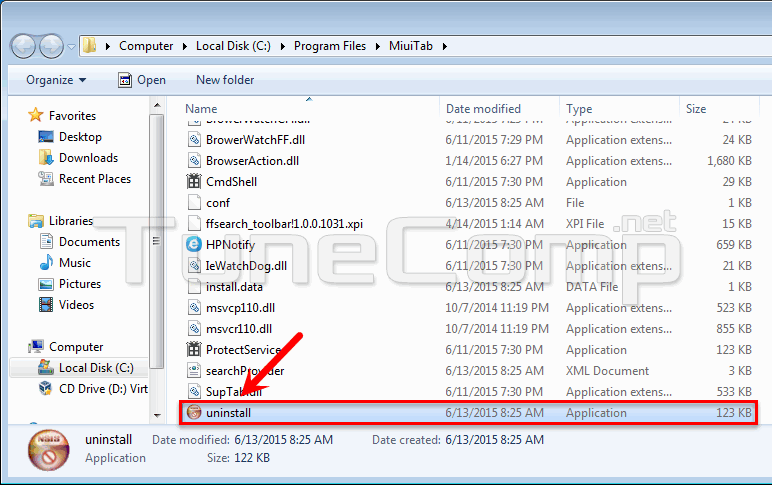This screenshot has height=485, width=772.
Task: Select the install.data file icon
Action: click(194, 287)
